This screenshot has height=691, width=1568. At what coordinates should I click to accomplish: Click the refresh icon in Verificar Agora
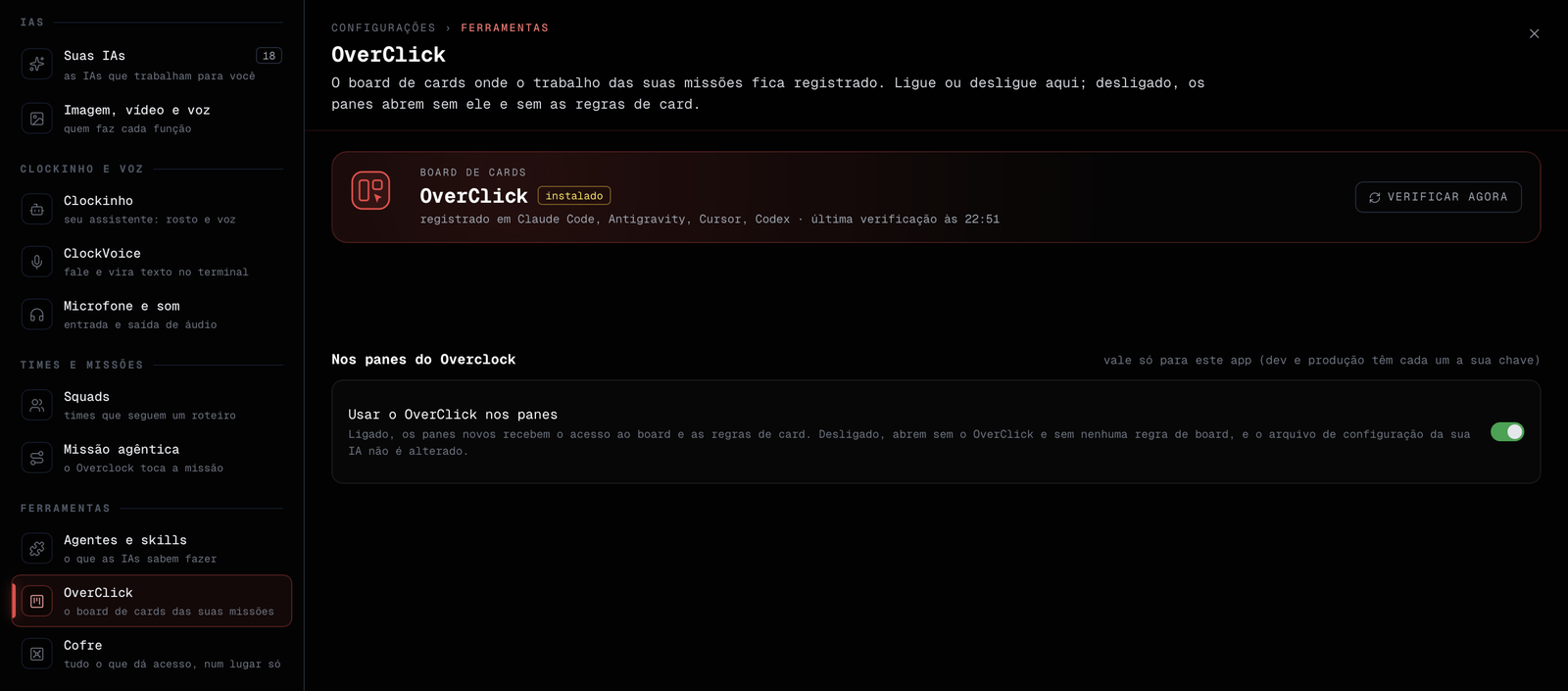click(1375, 197)
